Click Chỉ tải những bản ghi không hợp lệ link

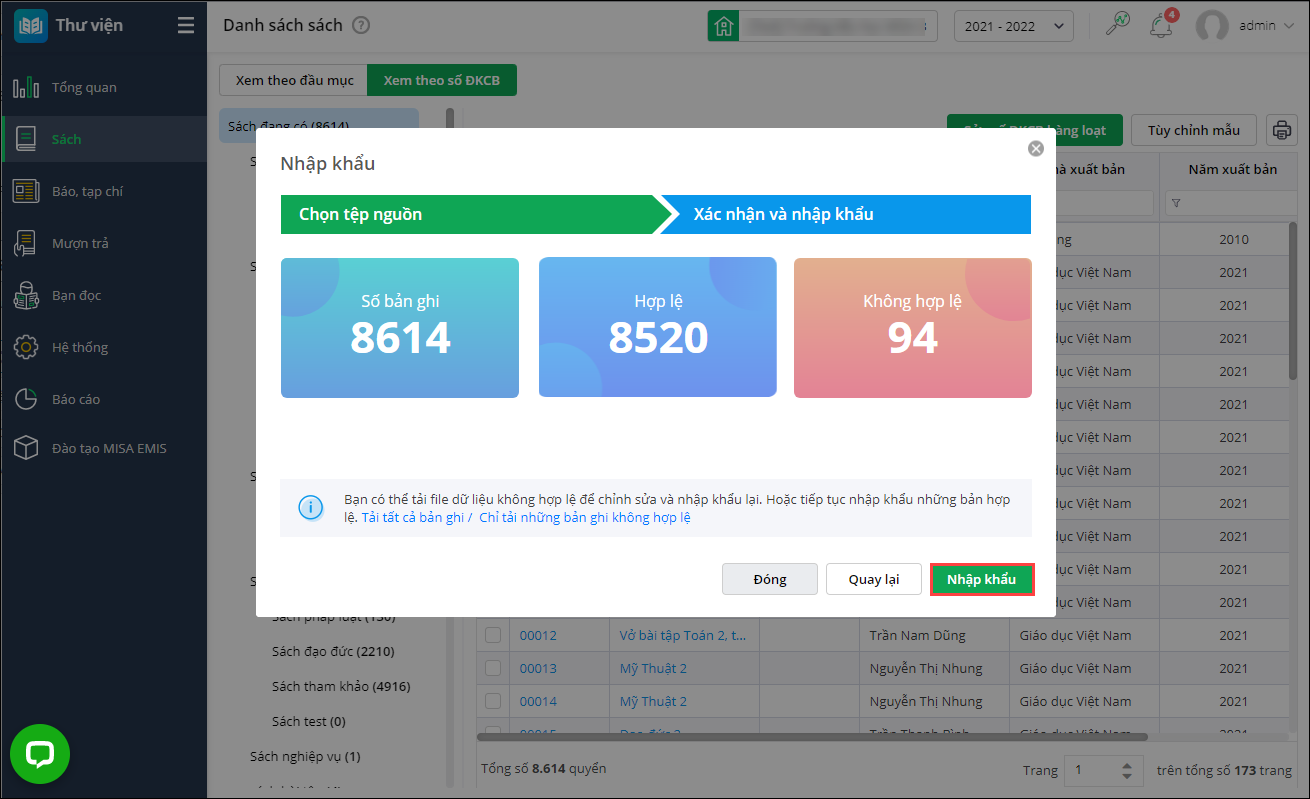click(585, 518)
